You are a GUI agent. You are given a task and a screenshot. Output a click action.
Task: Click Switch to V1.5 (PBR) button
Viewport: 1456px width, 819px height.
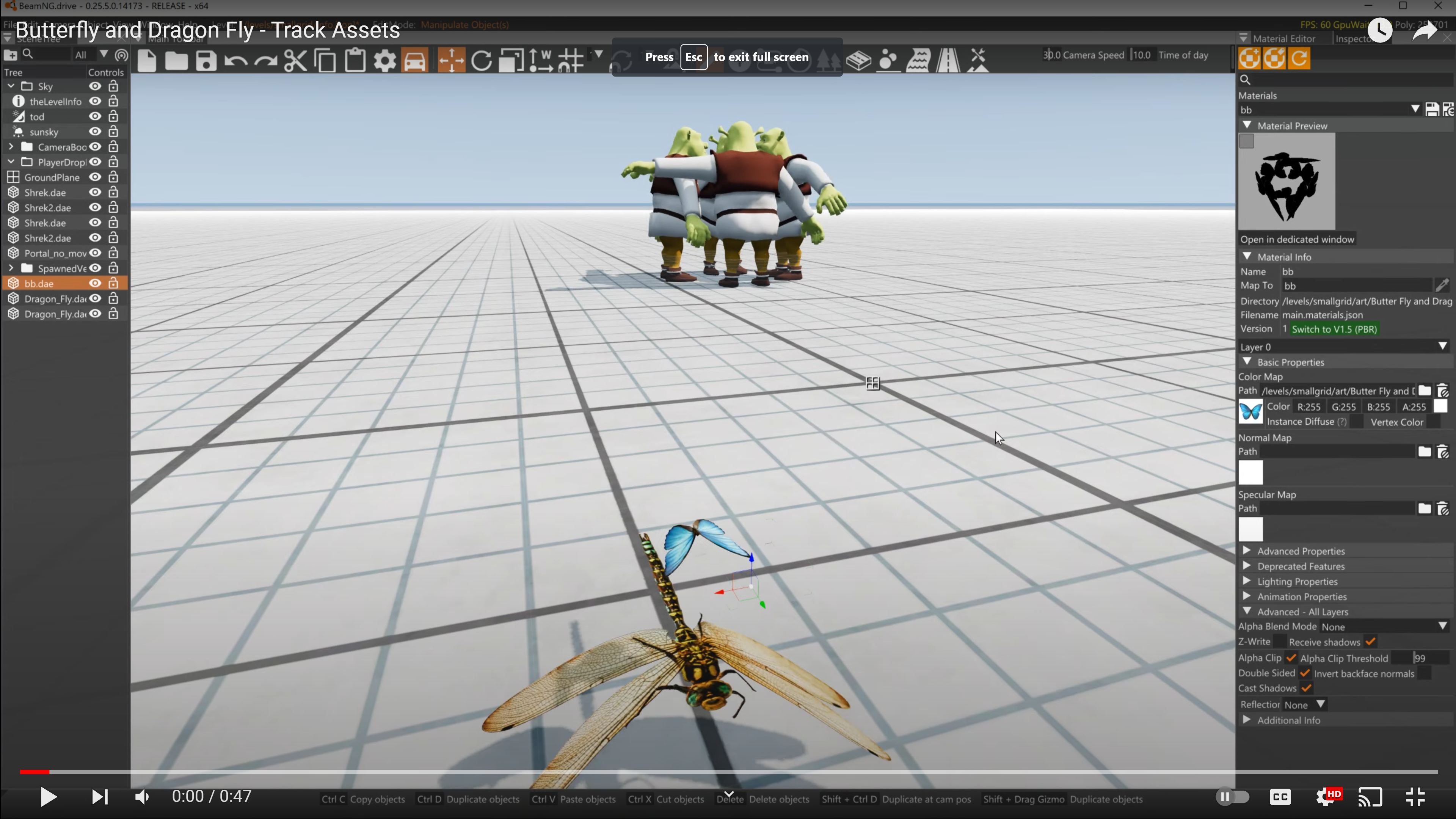(1335, 329)
